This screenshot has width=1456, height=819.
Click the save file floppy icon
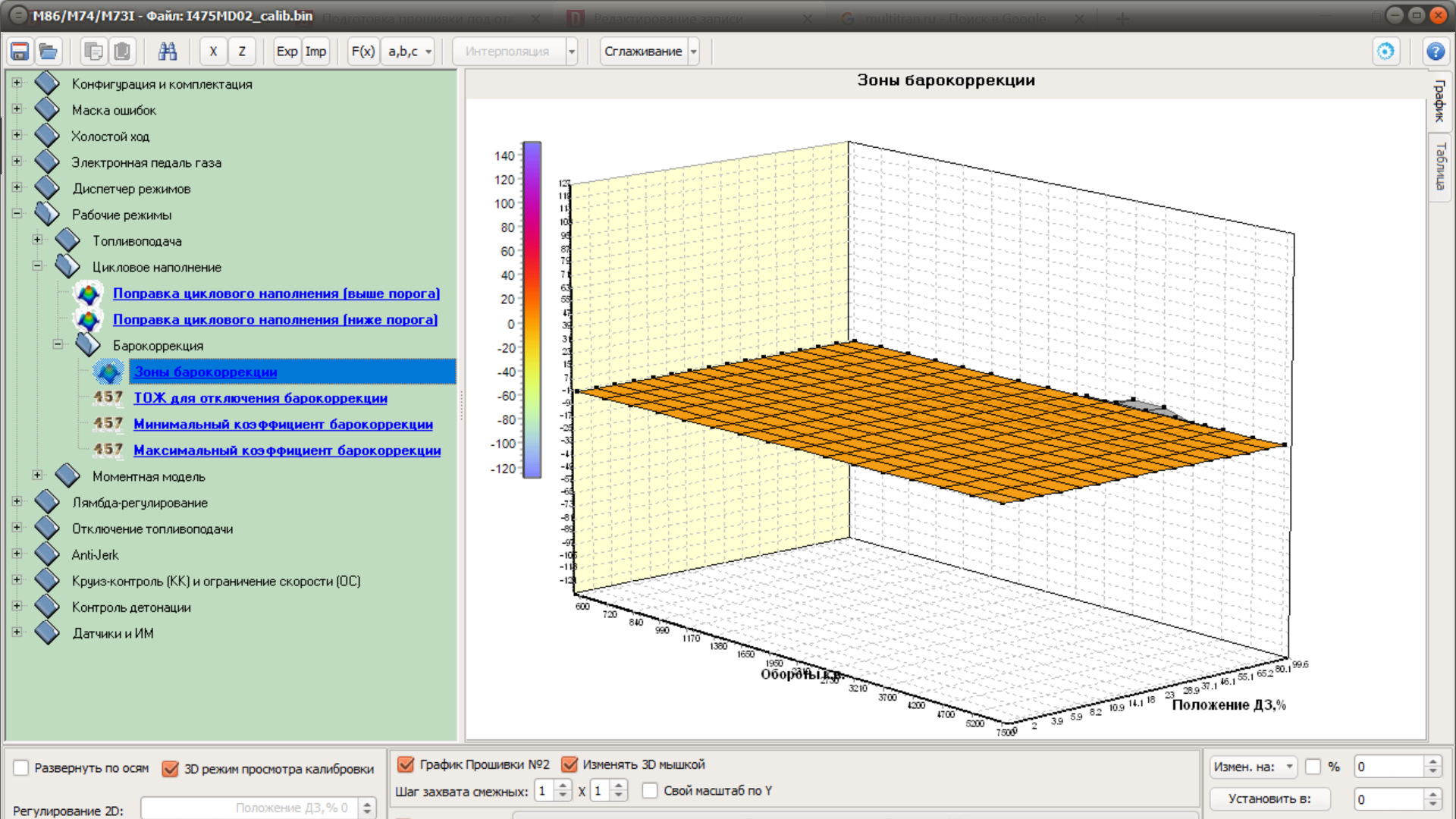(20, 52)
